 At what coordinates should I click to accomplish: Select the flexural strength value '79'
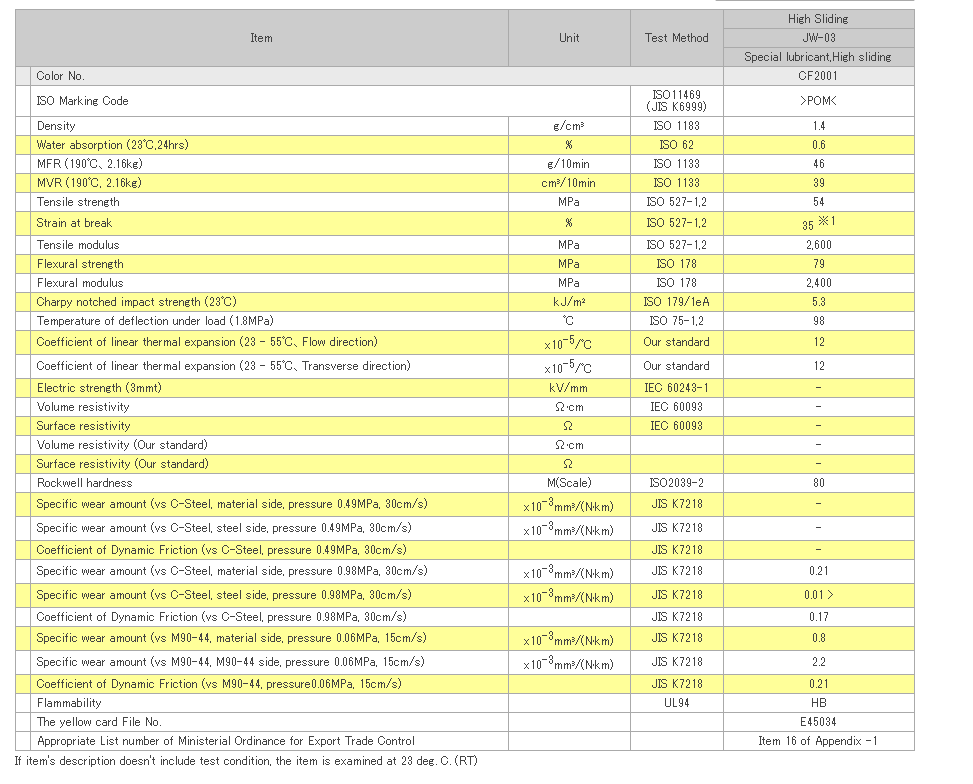(818, 264)
